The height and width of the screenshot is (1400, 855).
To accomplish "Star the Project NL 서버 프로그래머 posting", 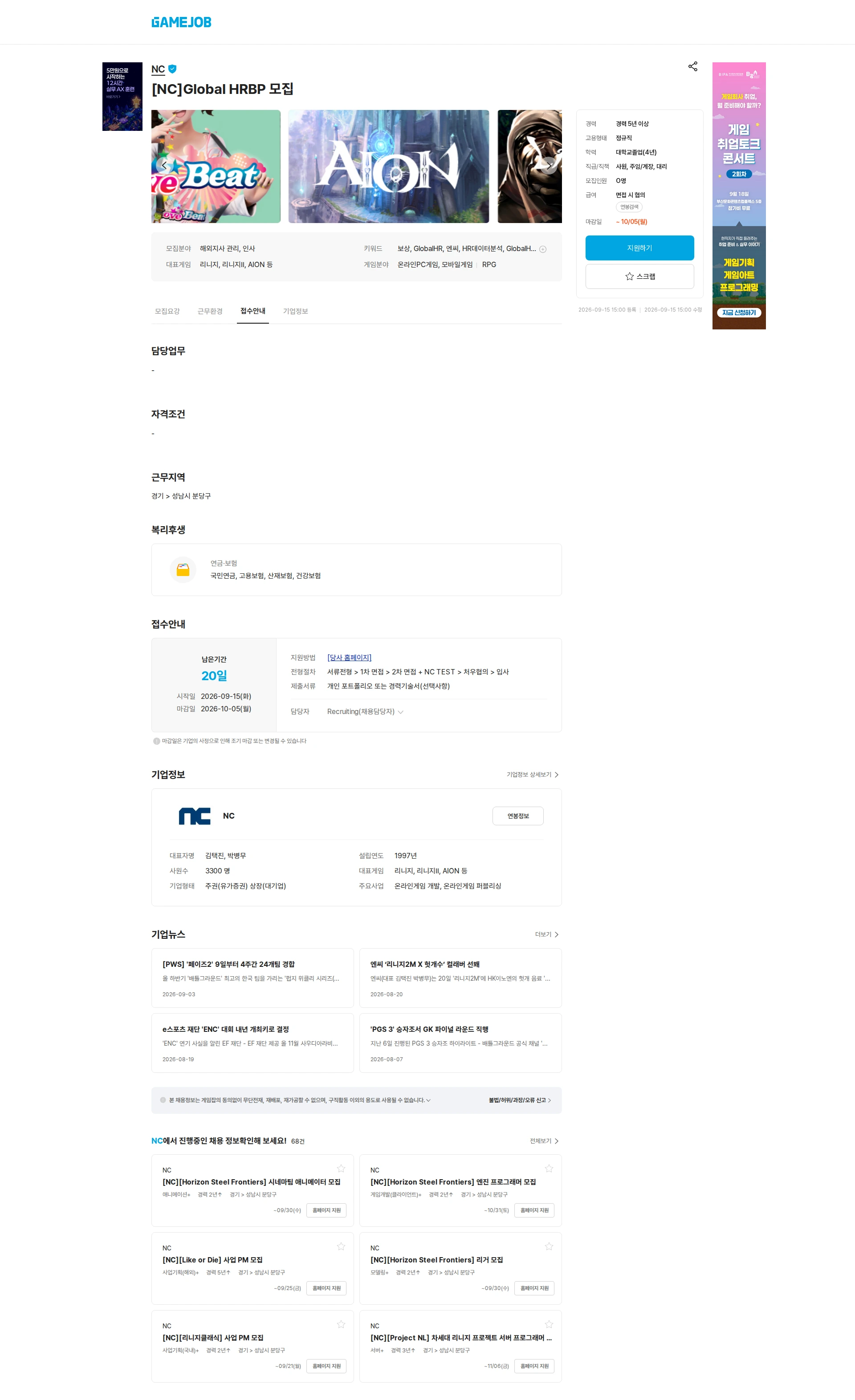I will tap(549, 1324).
